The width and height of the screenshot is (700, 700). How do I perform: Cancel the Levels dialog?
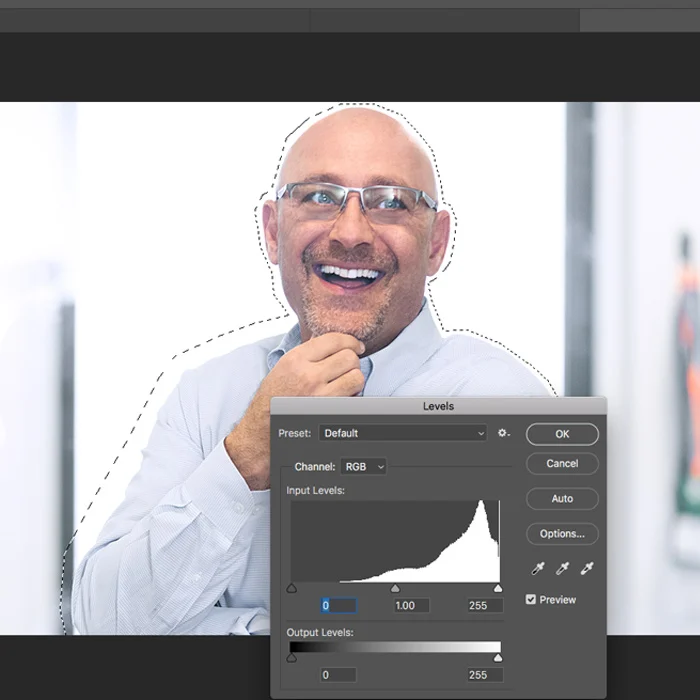562,463
